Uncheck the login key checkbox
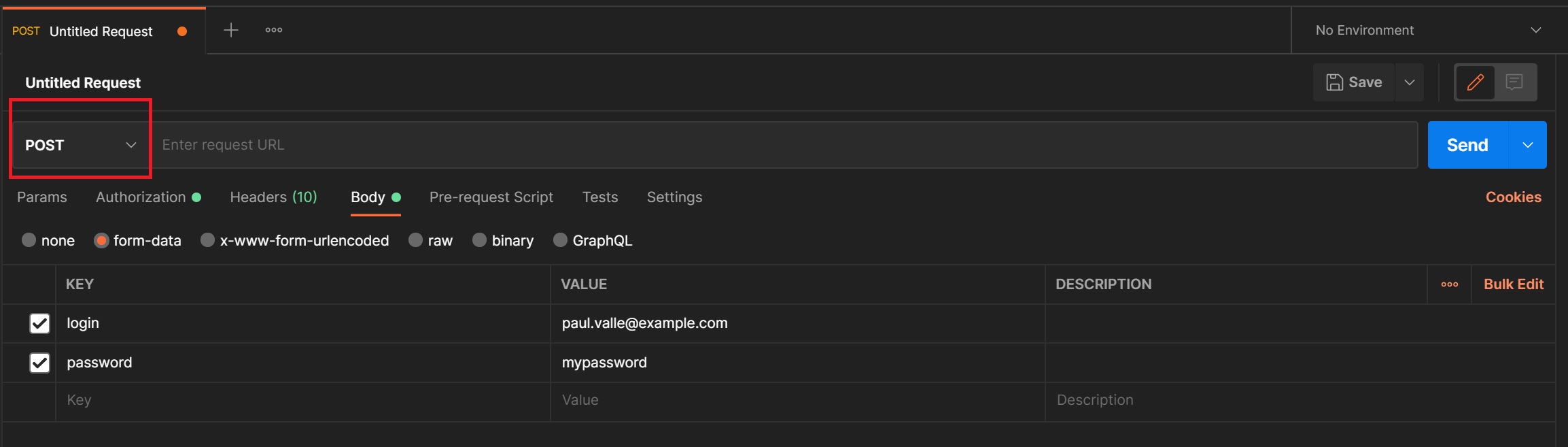This screenshot has width=1568, height=447. click(40, 323)
